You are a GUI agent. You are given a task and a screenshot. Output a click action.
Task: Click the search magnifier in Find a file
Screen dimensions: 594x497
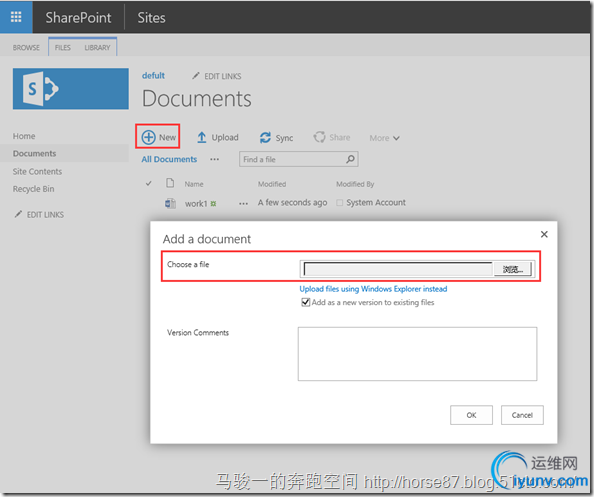[350, 159]
